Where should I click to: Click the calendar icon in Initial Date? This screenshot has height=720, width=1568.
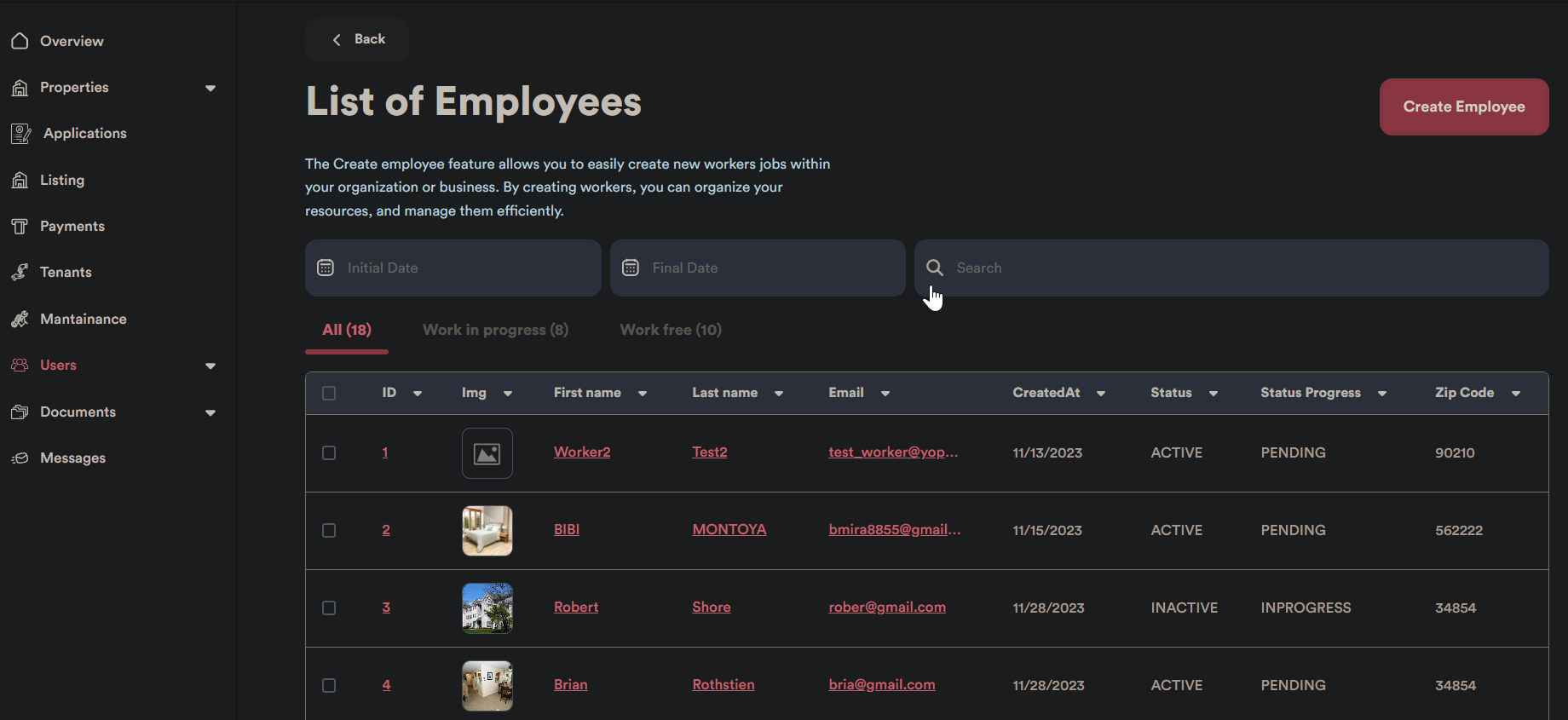[x=326, y=268]
